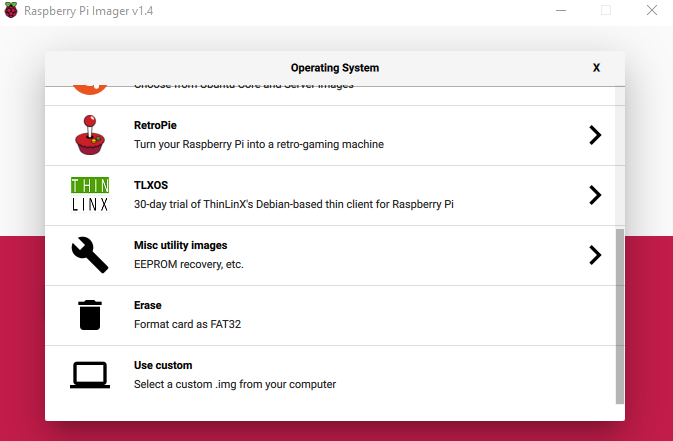This screenshot has width=673, height=441.
Task: Select the RetroPie entry title
Action: coord(155,125)
